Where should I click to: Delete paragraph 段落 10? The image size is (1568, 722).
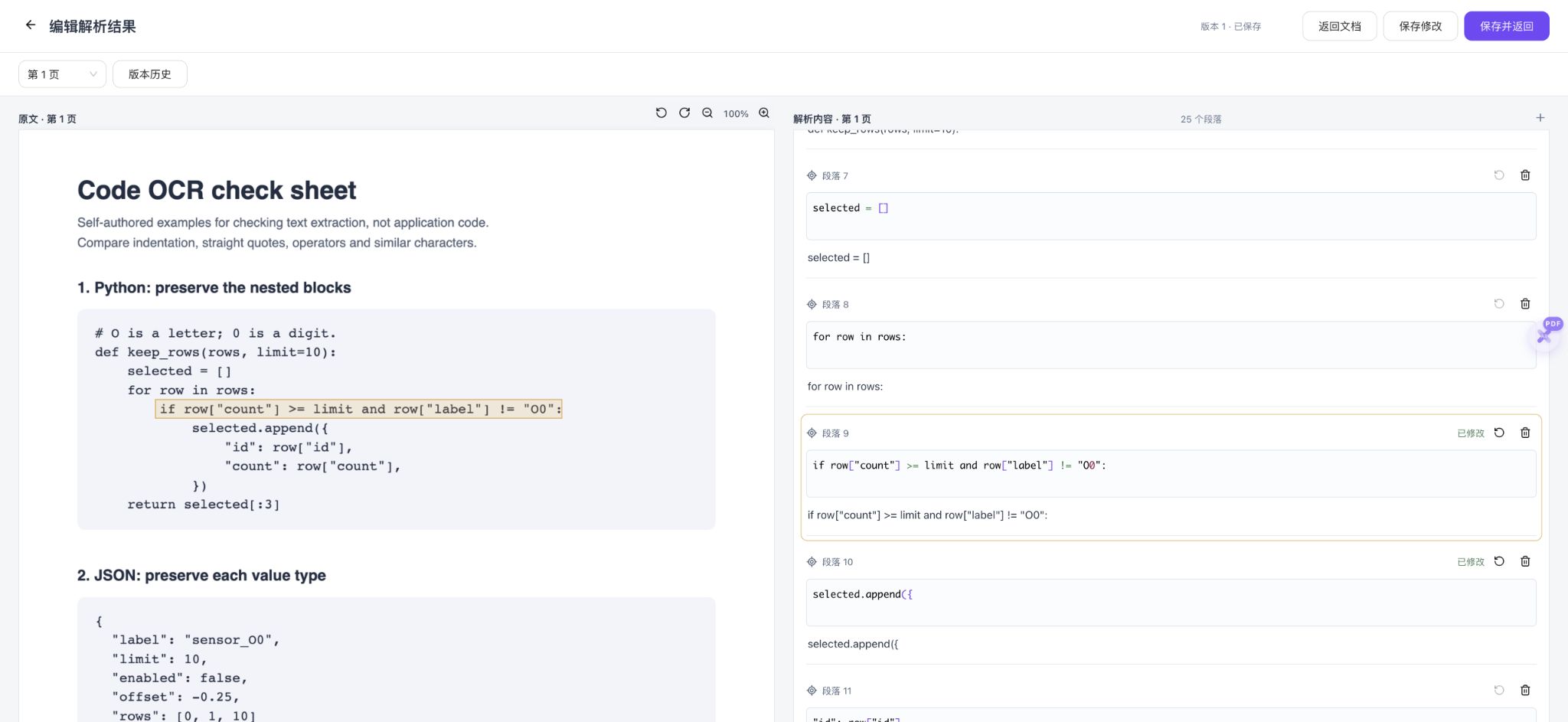(x=1525, y=561)
